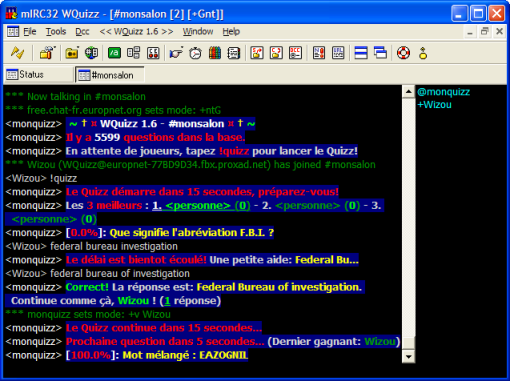Screen dimensions: 510x381
Task: Click the 'Wizou ... has joined #monsalon' line
Action: click(x=201, y=165)
